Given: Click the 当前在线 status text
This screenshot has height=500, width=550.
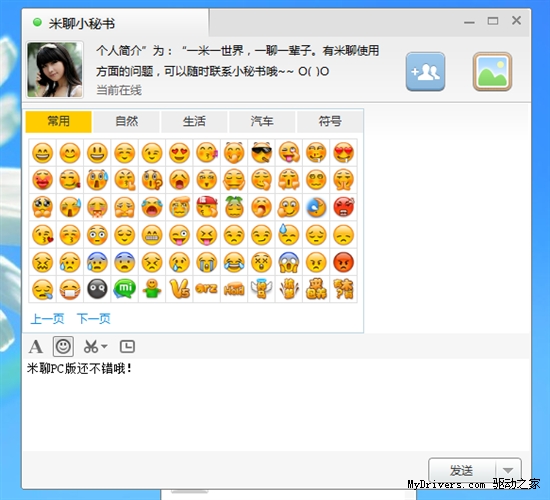Looking at the screenshot, I should 119,90.
